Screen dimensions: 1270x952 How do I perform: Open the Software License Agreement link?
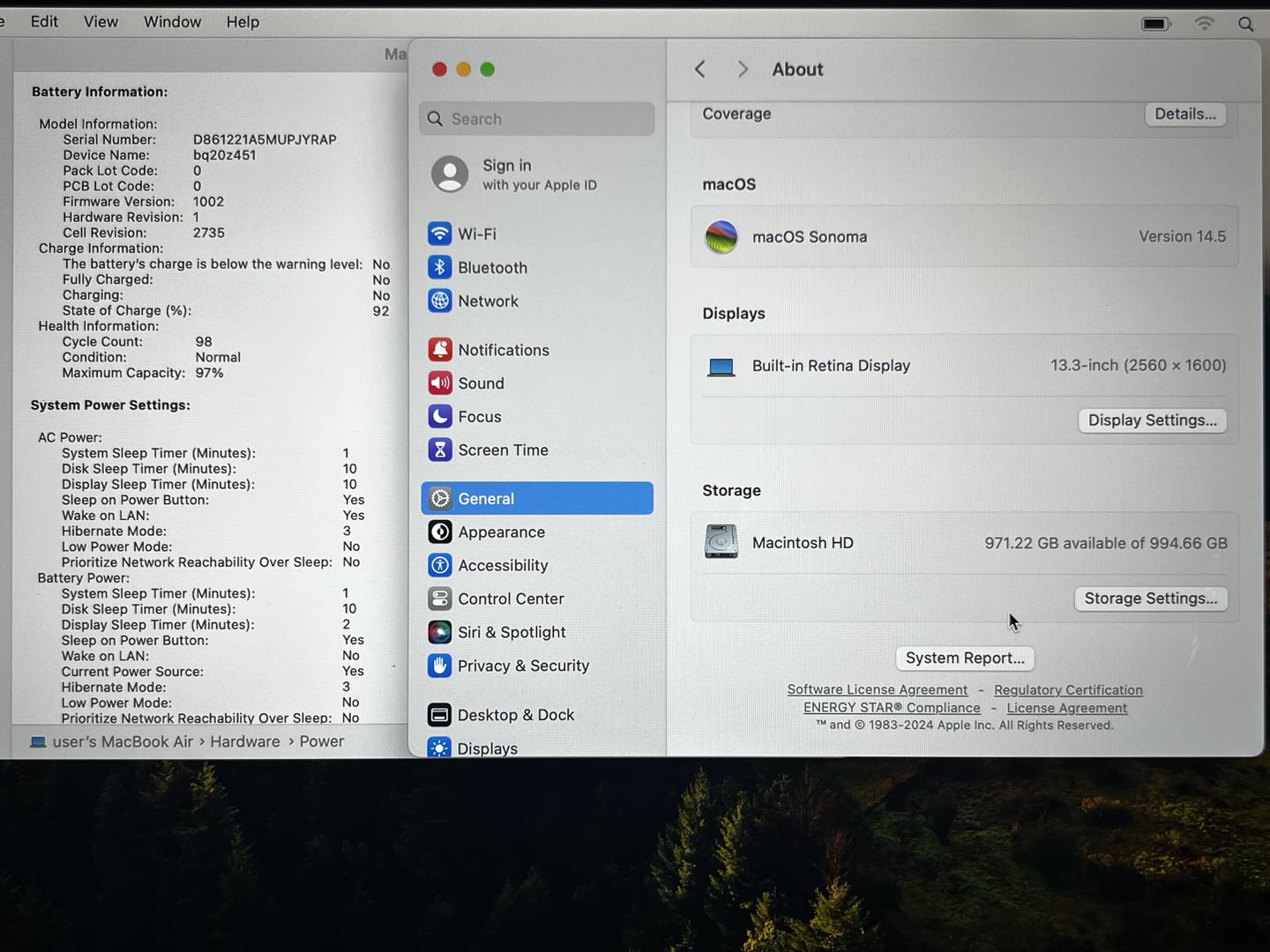[x=878, y=690]
